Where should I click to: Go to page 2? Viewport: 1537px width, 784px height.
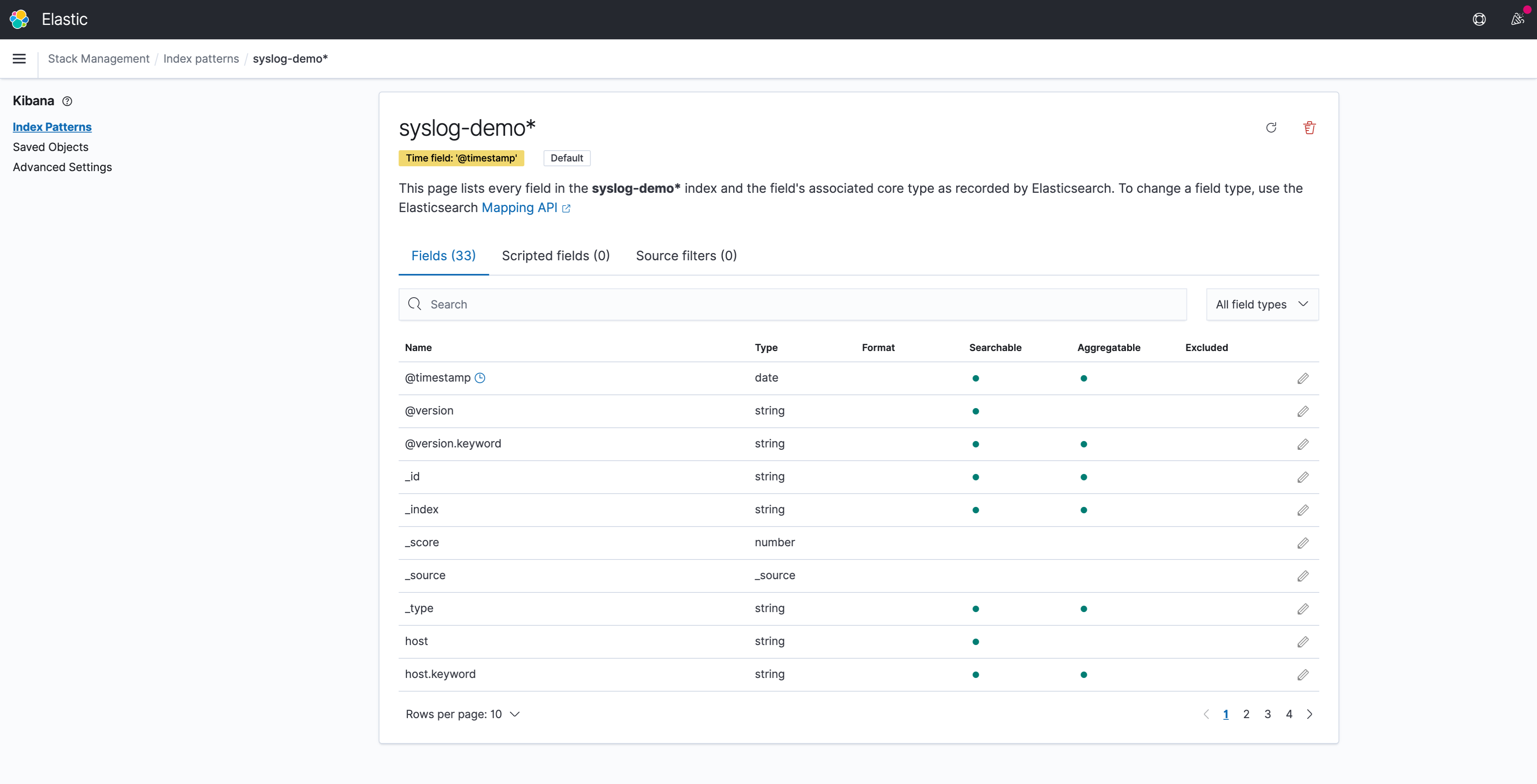click(1246, 714)
